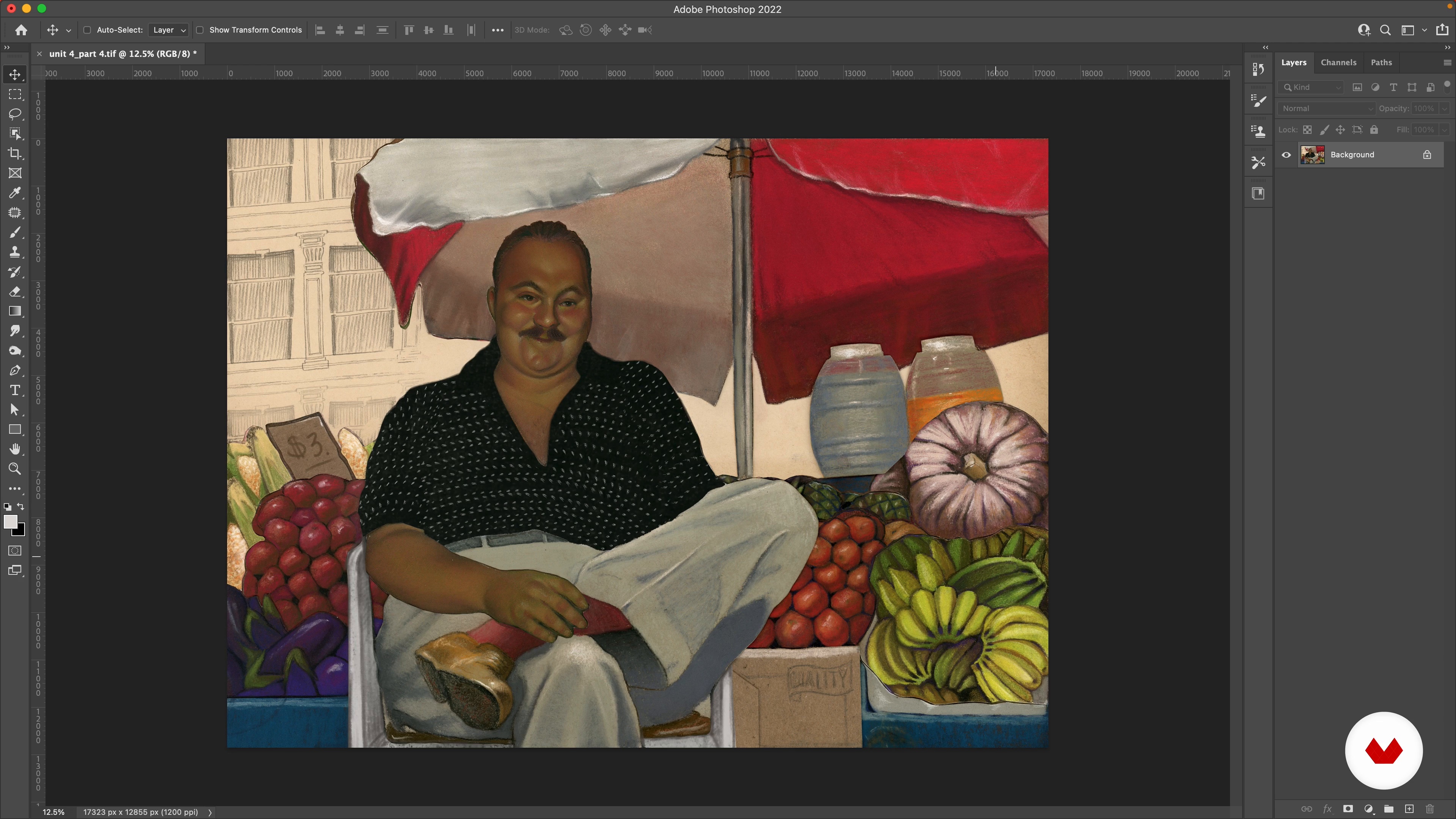Select the Frame tool
The height and width of the screenshot is (819, 1456).
click(15, 173)
